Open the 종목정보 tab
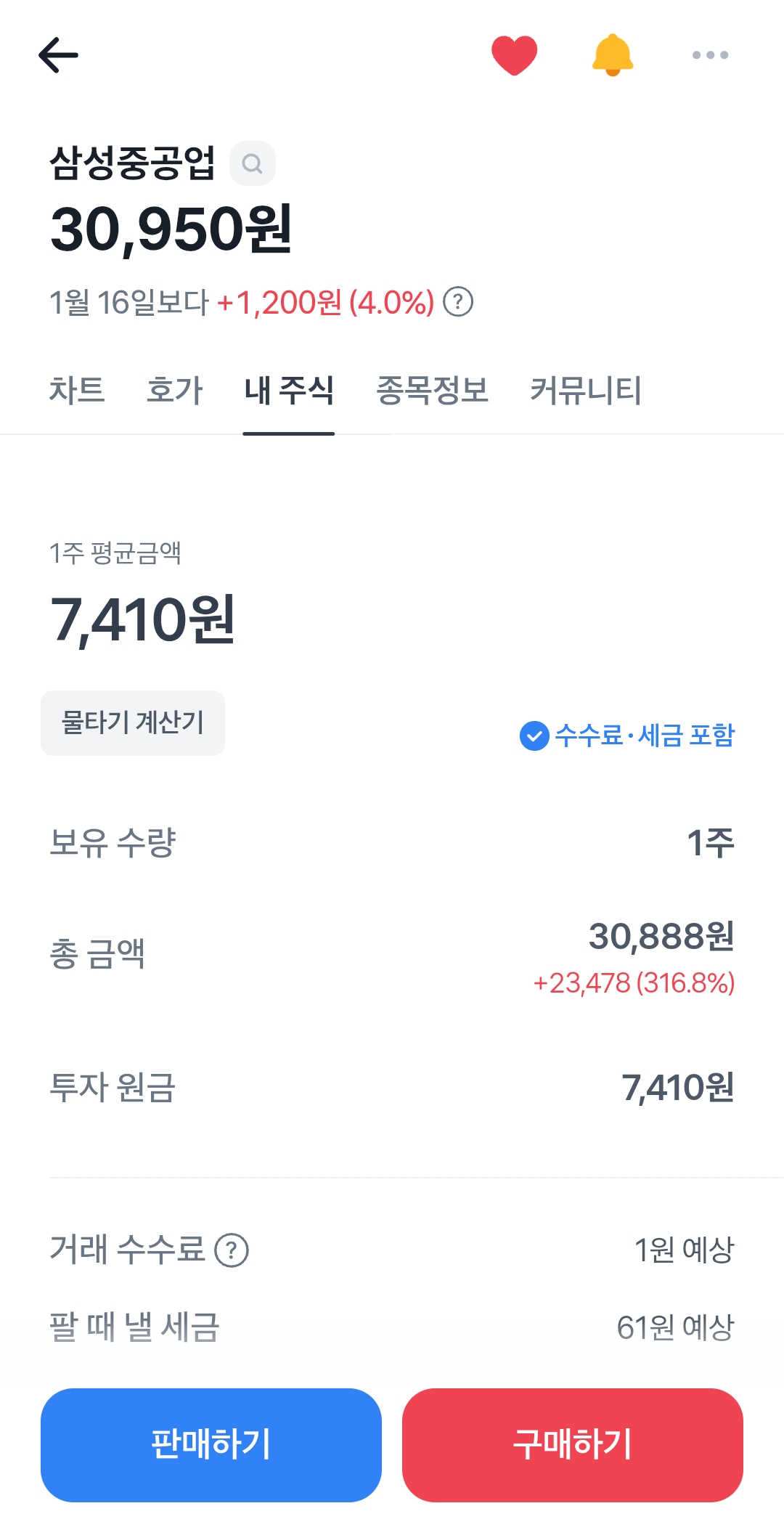784x1535 pixels. click(x=432, y=390)
